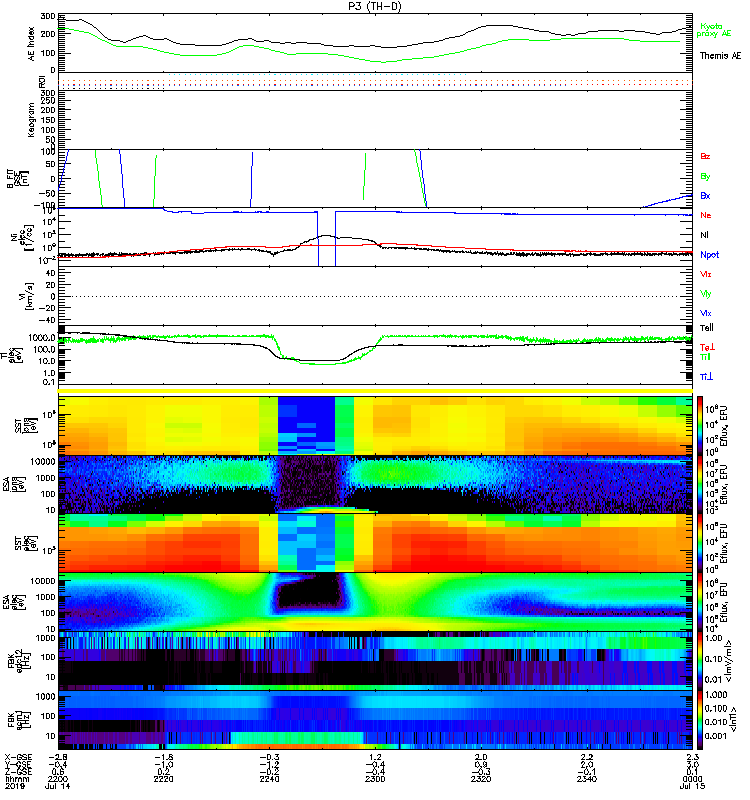The image size is (750, 800).
Task: Select the green Kyoto proxy AE legend label
Action: [x=714, y=30]
